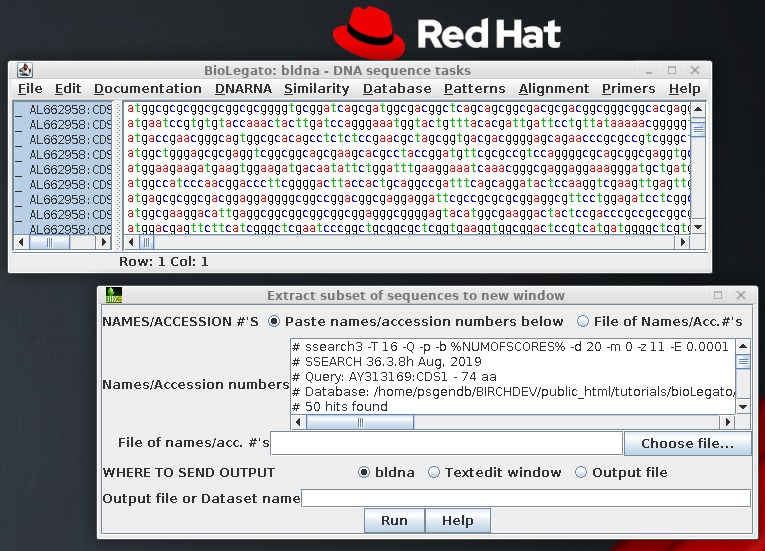Select Output file radio button

tap(581, 472)
